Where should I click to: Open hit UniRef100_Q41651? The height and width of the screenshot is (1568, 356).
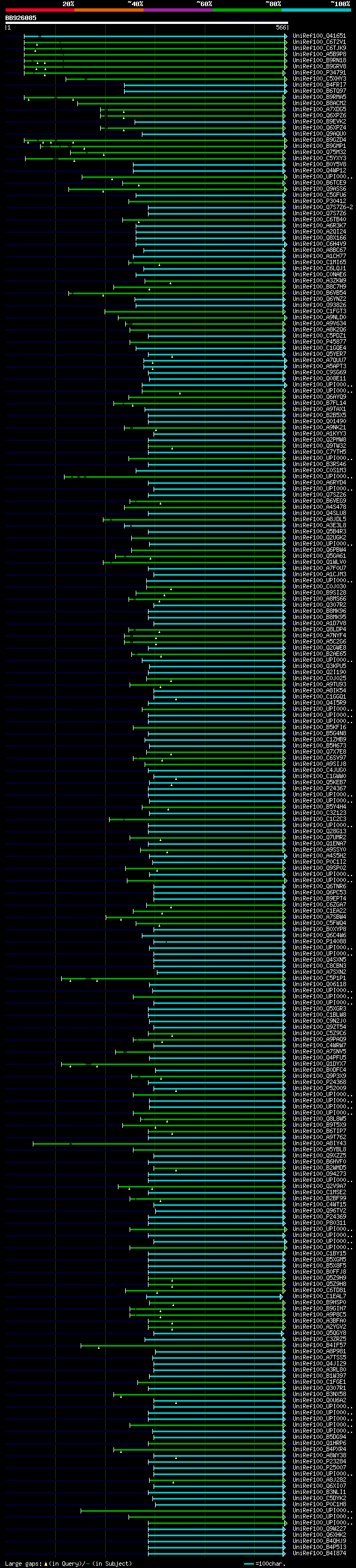coord(319,36)
